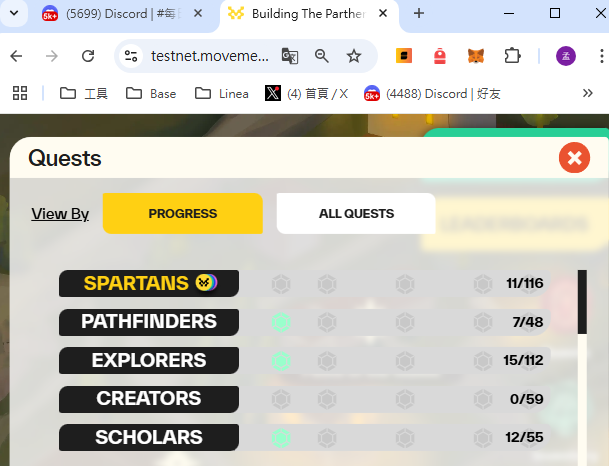The image size is (609, 466).
Task: Maximize the browser window
Action: click(555, 14)
